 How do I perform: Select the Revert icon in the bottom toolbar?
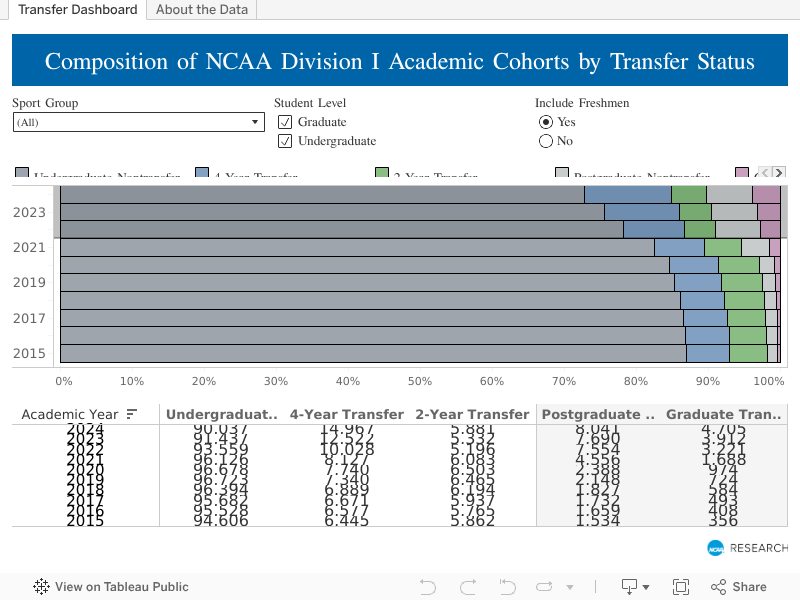coord(507,586)
